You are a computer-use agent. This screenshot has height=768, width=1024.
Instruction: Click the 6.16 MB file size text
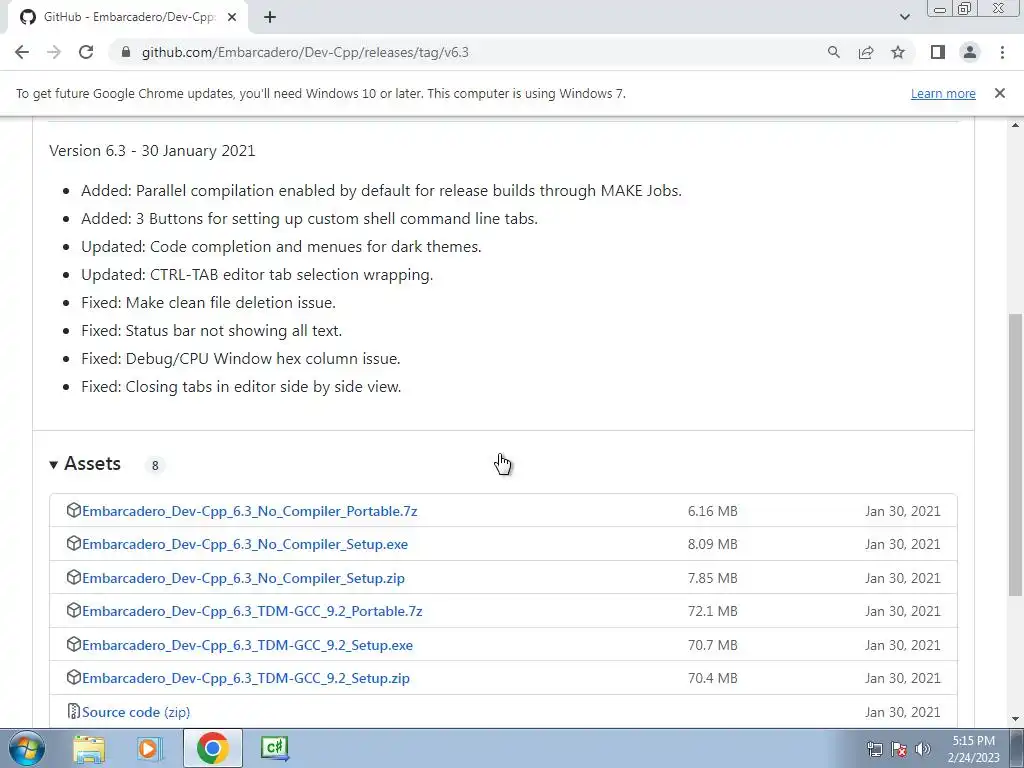712,511
